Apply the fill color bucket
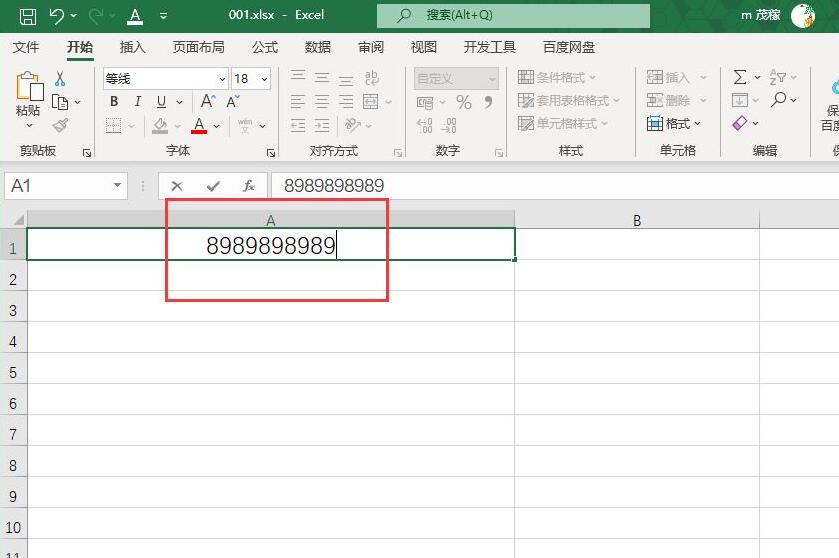The height and width of the screenshot is (558, 839). (160, 126)
